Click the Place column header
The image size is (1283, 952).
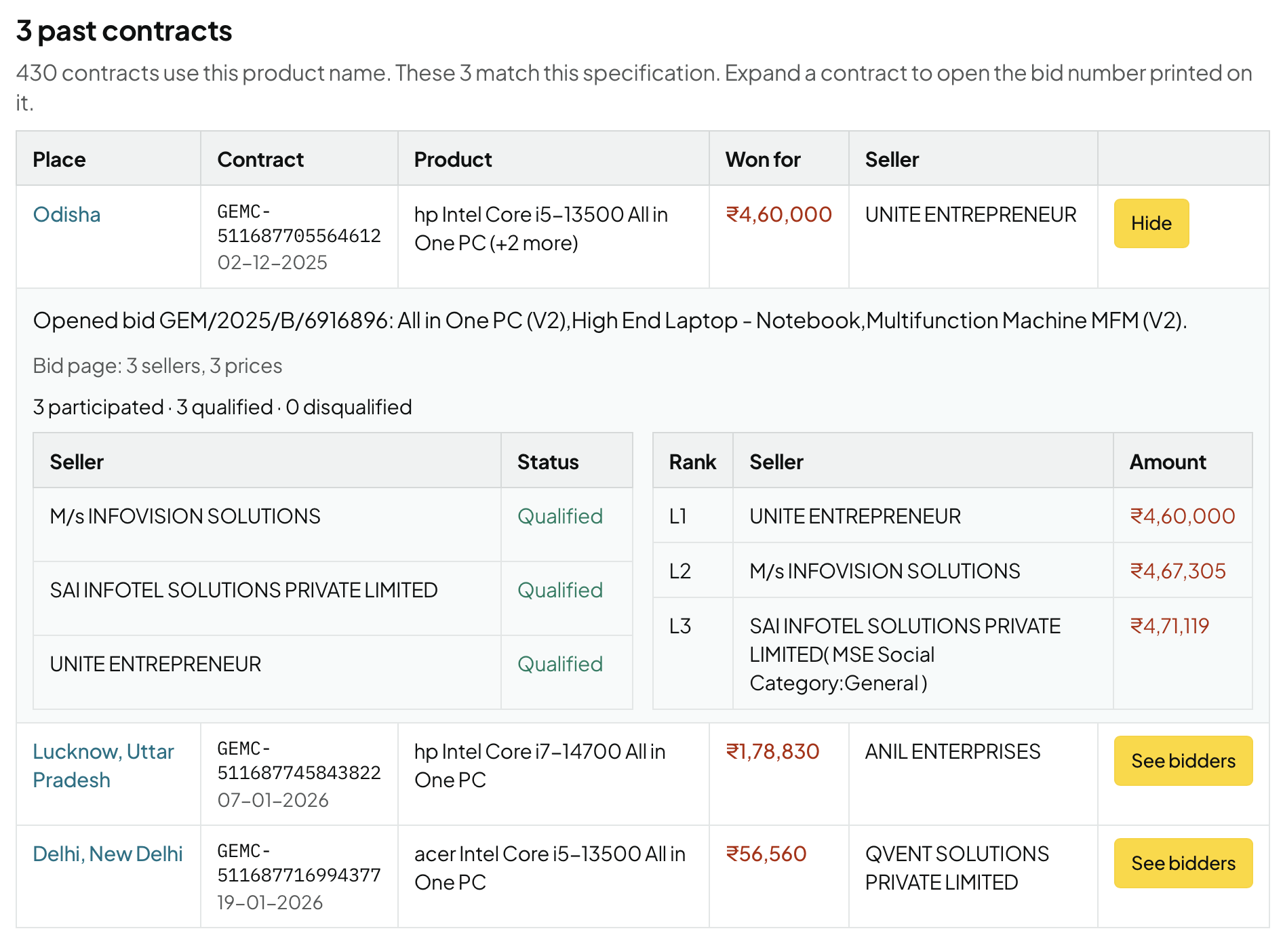pyautogui.click(x=108, y=159)
